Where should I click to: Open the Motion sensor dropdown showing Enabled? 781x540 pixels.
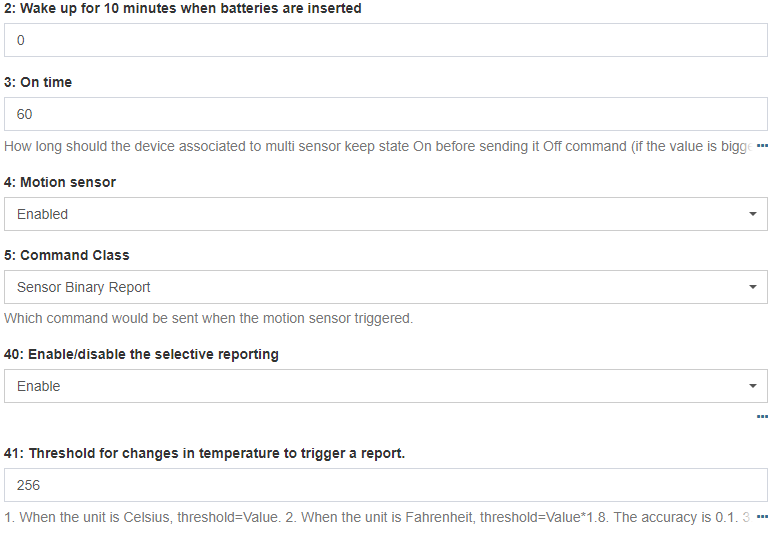[x=385, y=214]
